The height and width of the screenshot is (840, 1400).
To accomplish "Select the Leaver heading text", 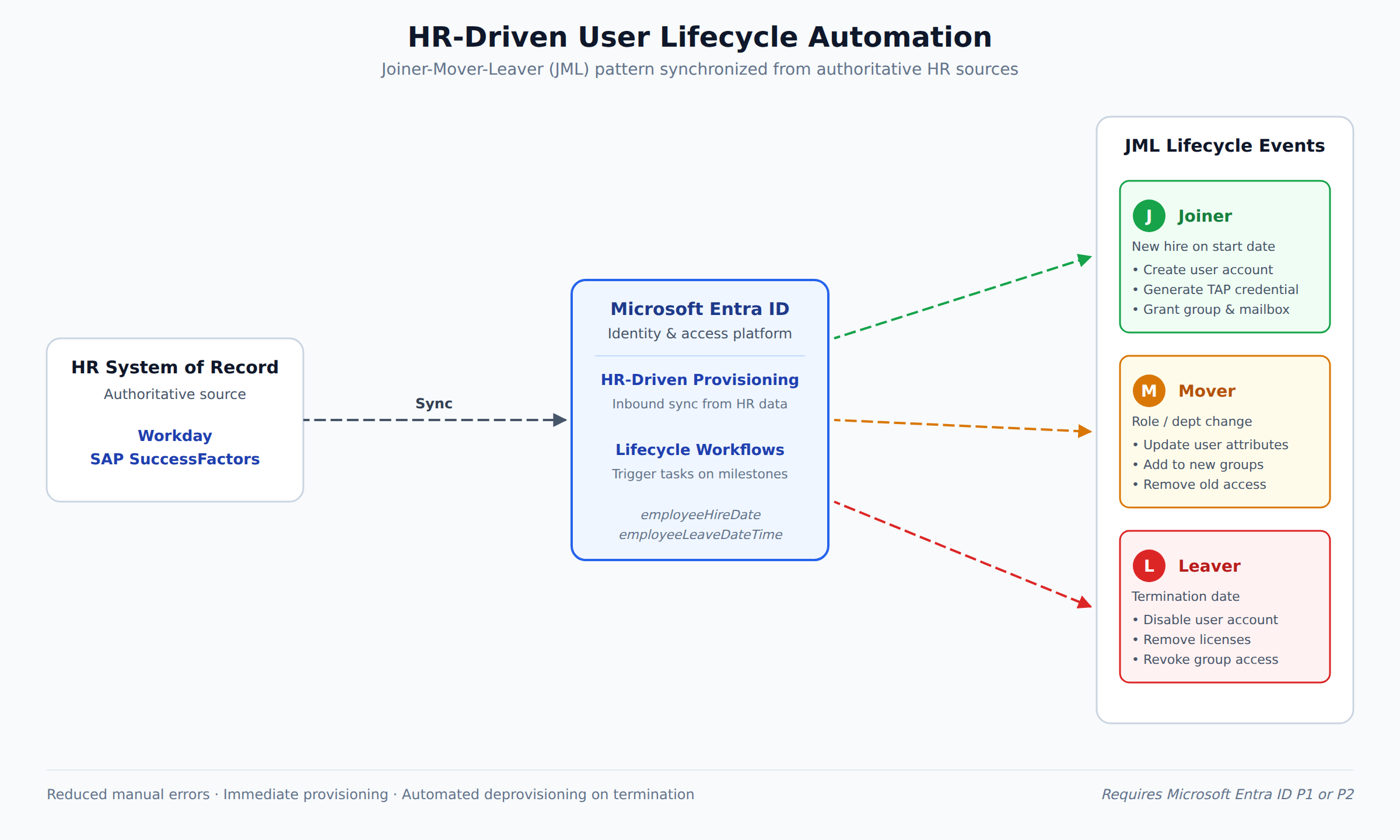I will click(x=1209, y=566).
